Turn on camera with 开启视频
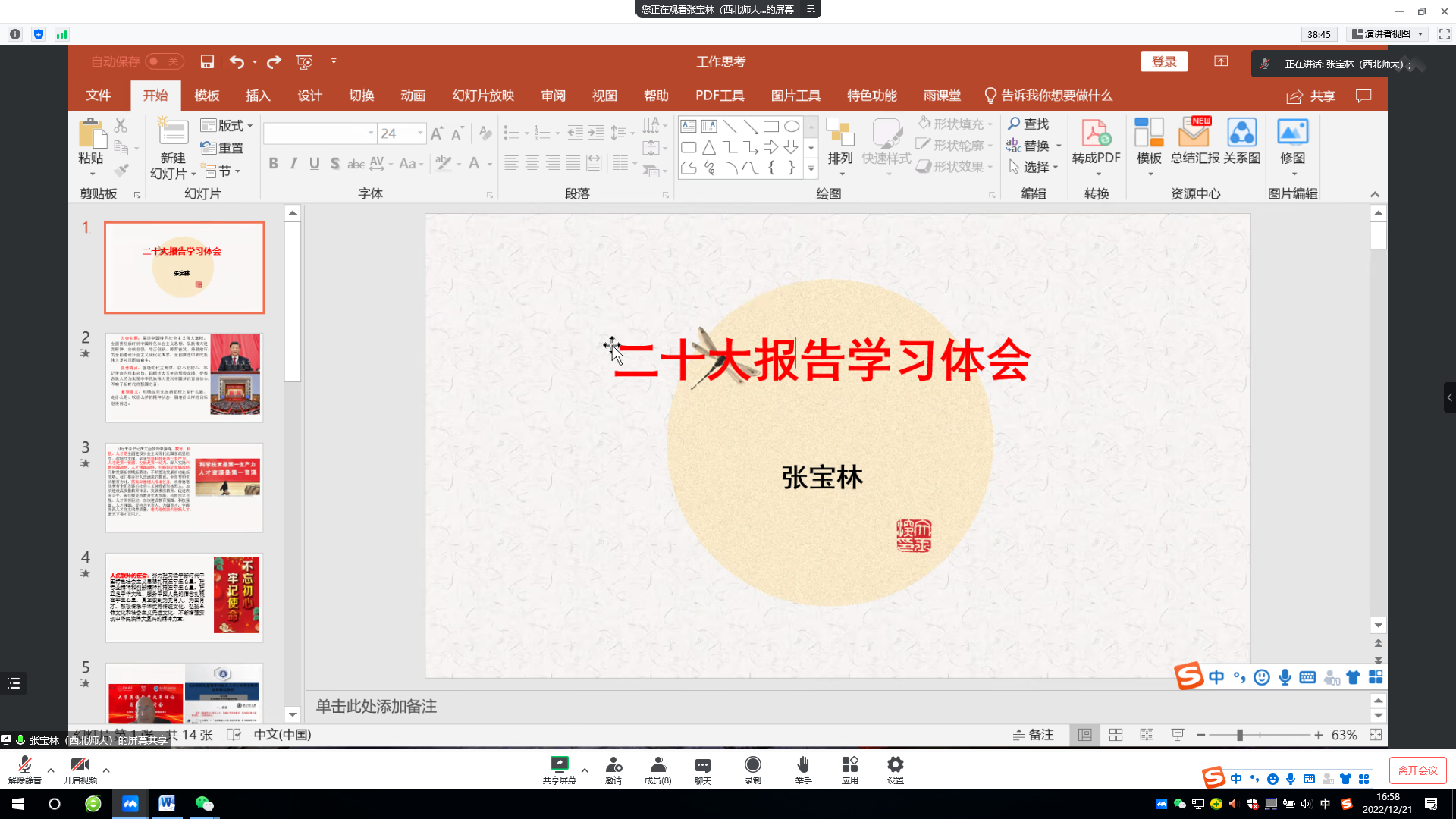The image size is (1456, 819). click(80, 766)
